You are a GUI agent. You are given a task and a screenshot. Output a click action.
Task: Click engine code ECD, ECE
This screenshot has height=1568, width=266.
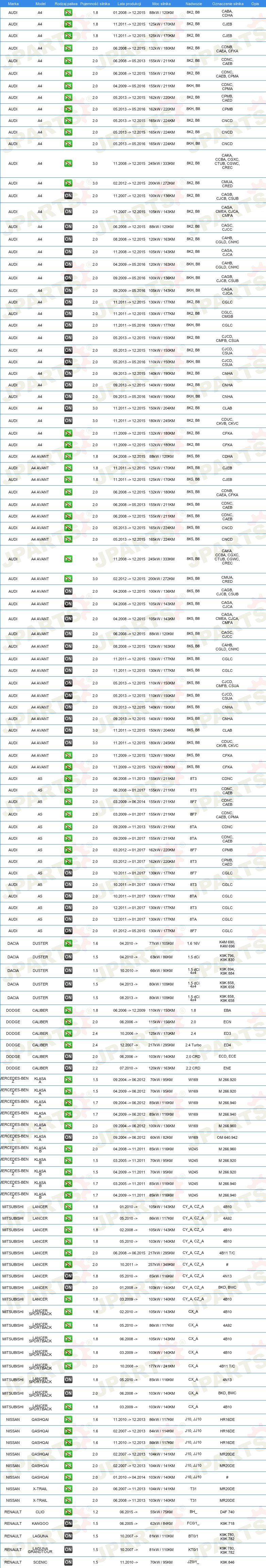227,1057
